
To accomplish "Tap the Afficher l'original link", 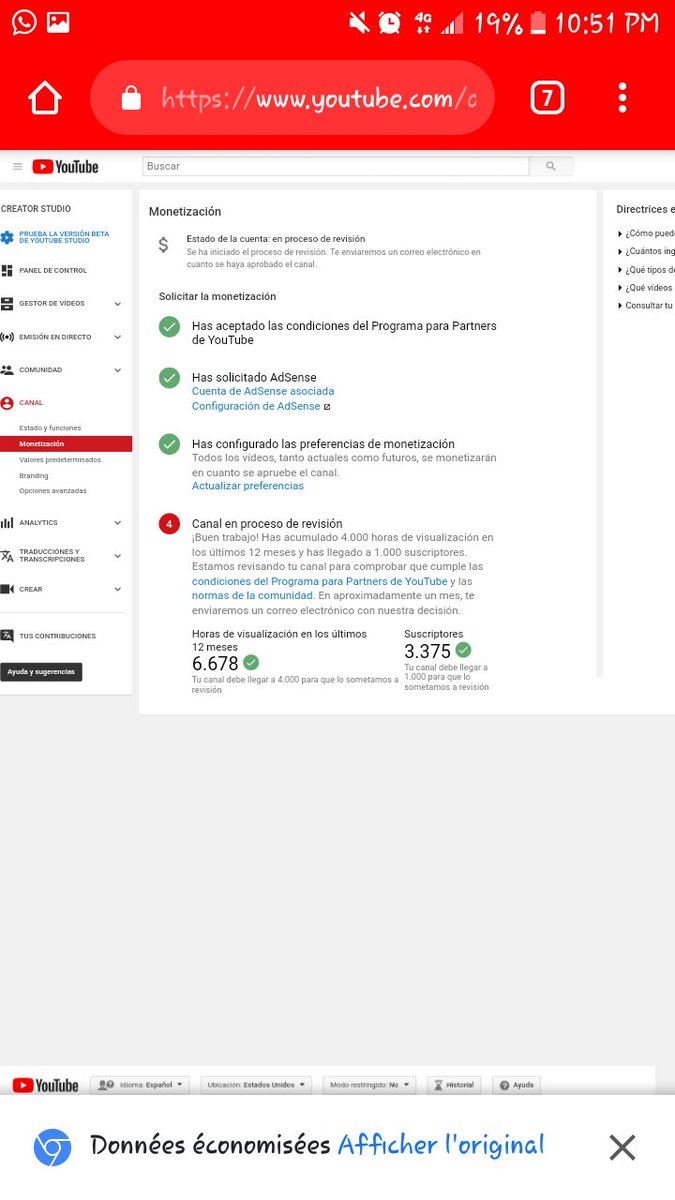I will [x=441, y=1146].
